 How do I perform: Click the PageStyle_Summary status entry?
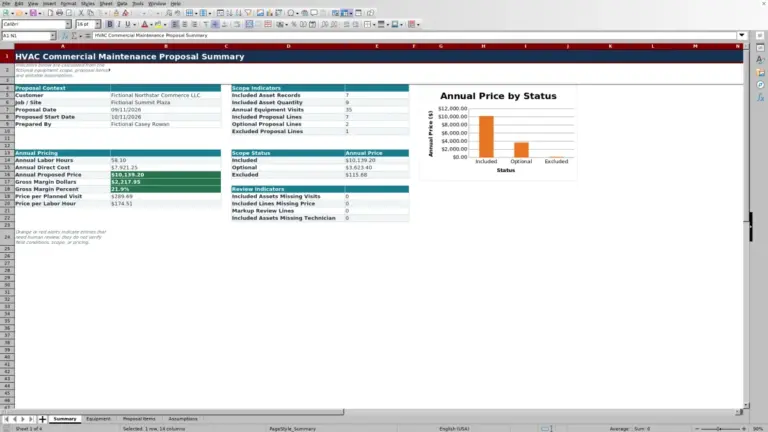point(292,429)
